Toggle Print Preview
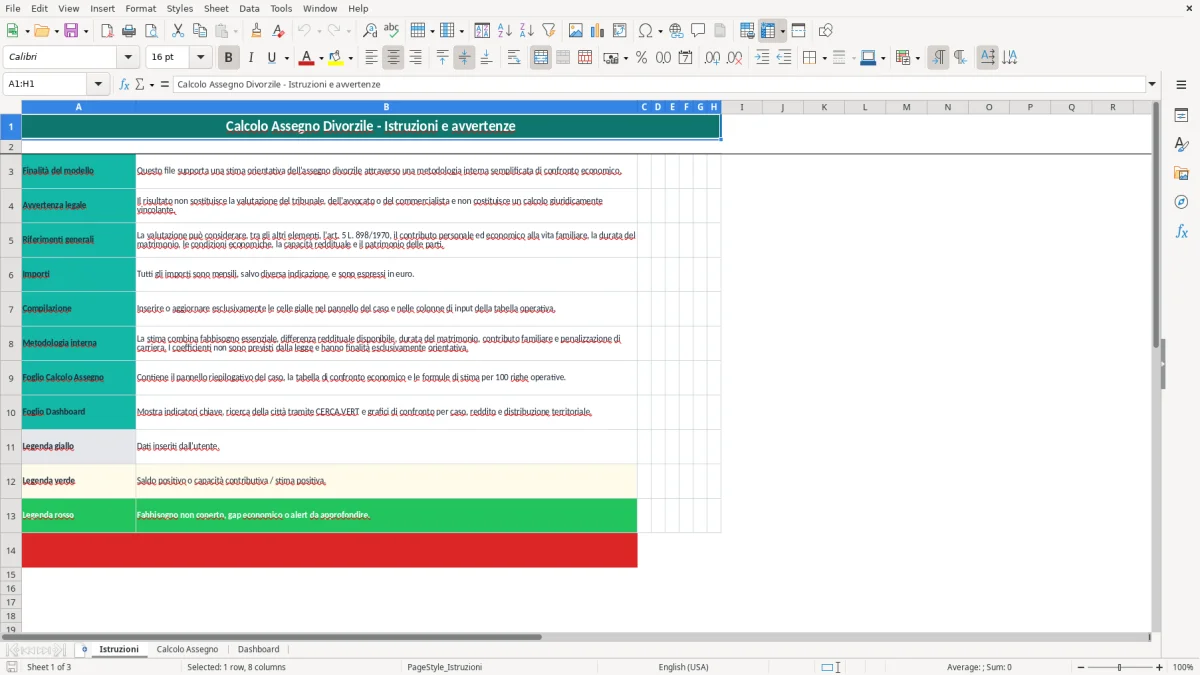 [149, 31]
